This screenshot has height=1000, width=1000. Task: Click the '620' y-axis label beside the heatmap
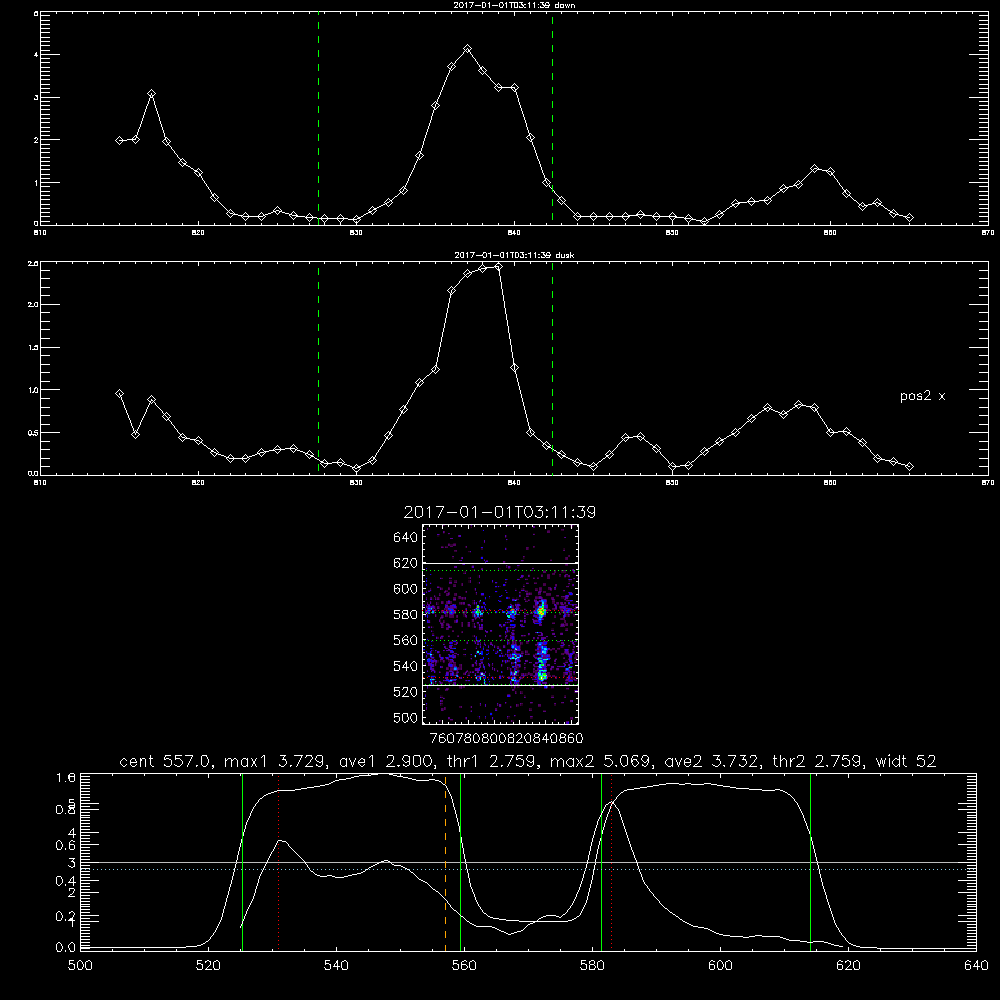[x=406, y=563]
